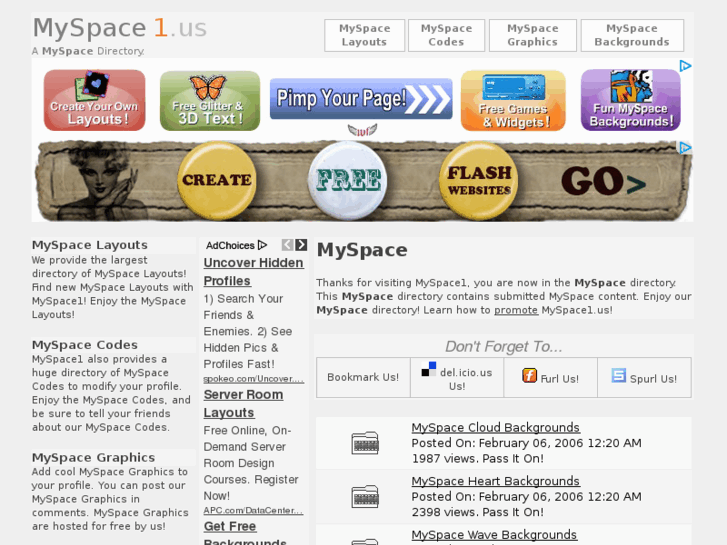Open the MySpace Layouts nav tab
The width and height of the screenshot is (727, 545).
point(364,35)
